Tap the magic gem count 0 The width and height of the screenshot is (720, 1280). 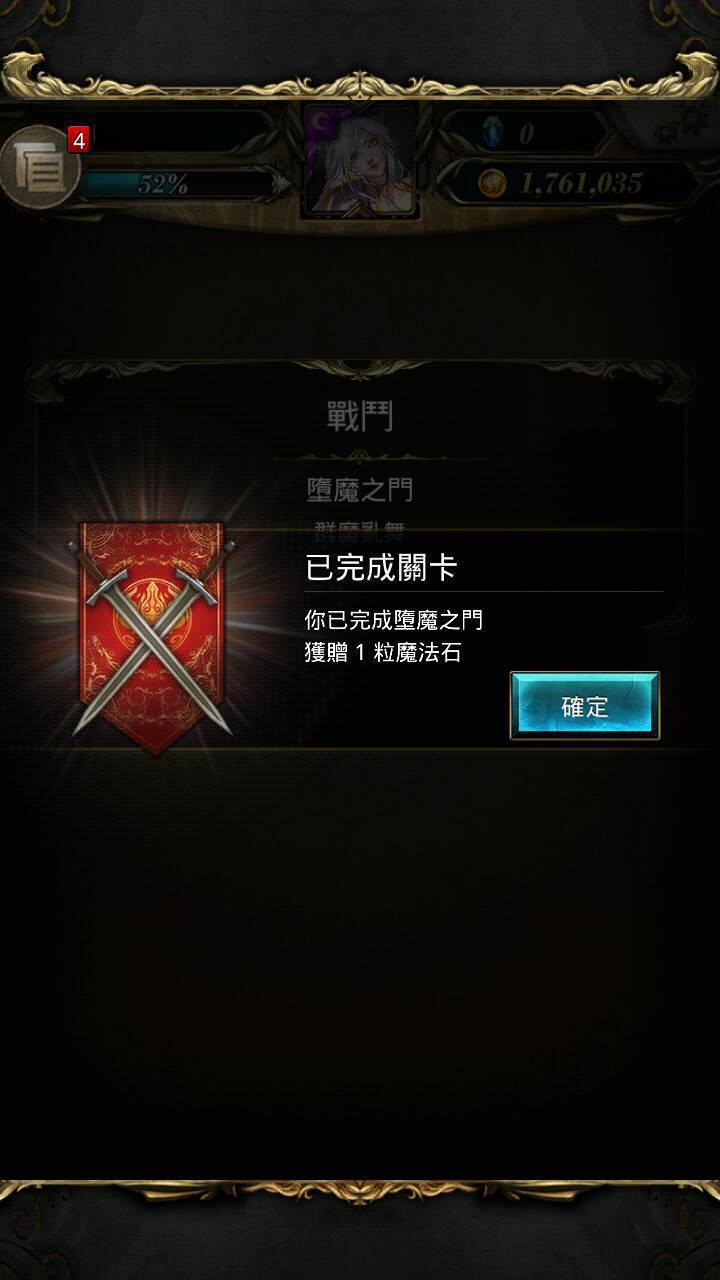[526, 132]
